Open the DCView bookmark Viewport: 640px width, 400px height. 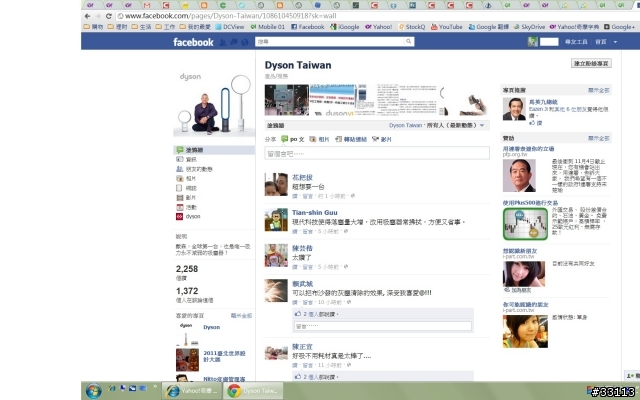[229, 27]
